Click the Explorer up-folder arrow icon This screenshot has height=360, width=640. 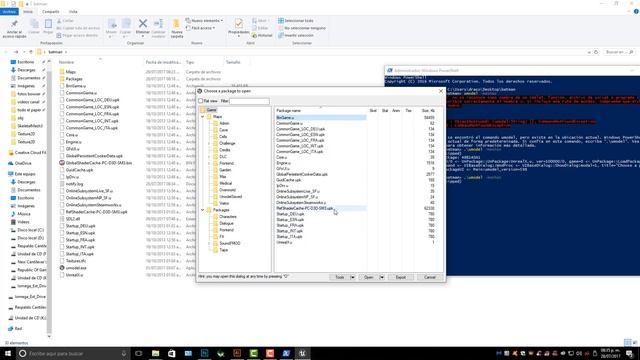pos(31,52)
